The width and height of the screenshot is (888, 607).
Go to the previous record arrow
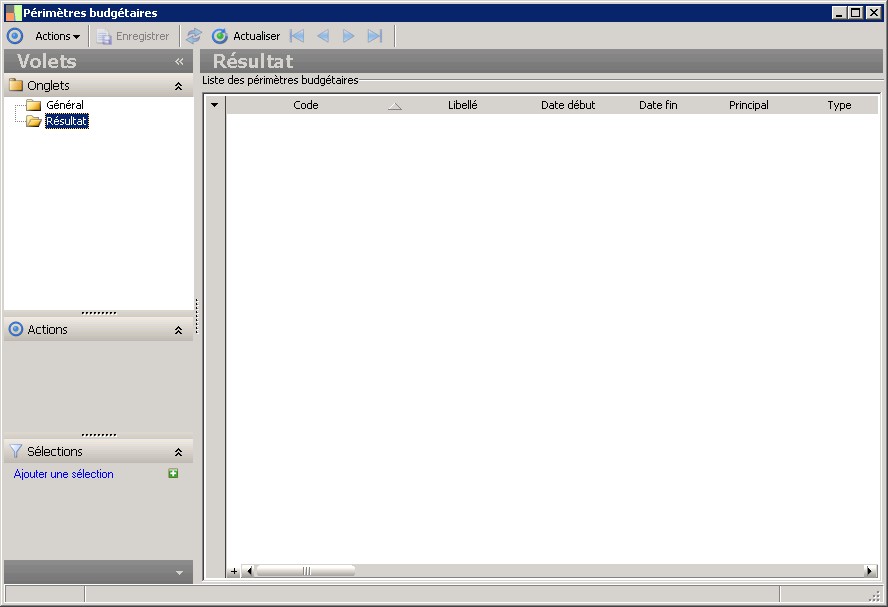click(323, 36)
